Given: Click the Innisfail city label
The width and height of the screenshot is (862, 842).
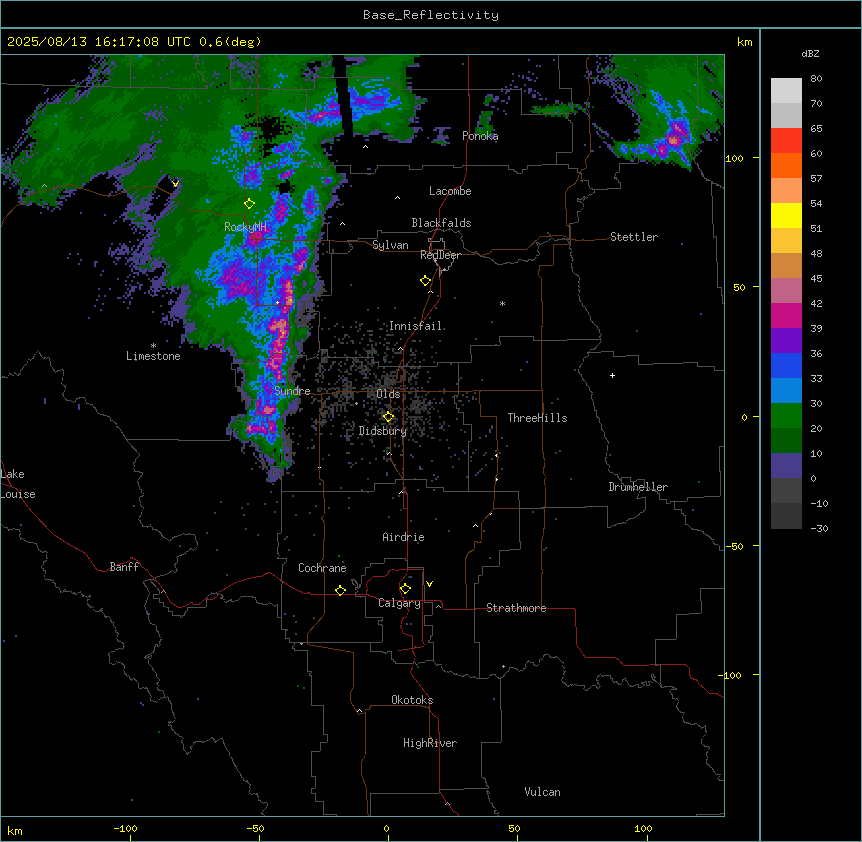Looking at the screenshot, I should [416, 326].
